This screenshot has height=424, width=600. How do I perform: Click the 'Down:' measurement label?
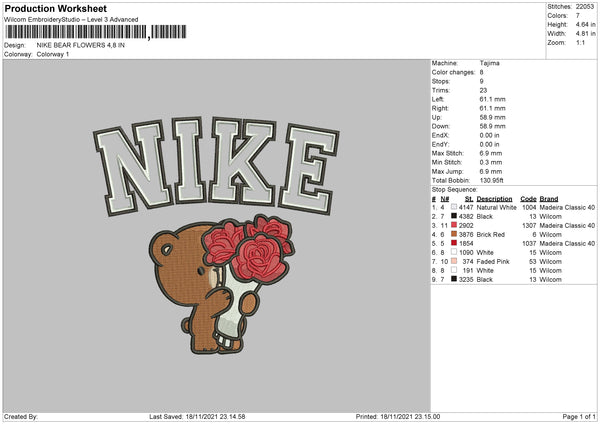(440, 126)
